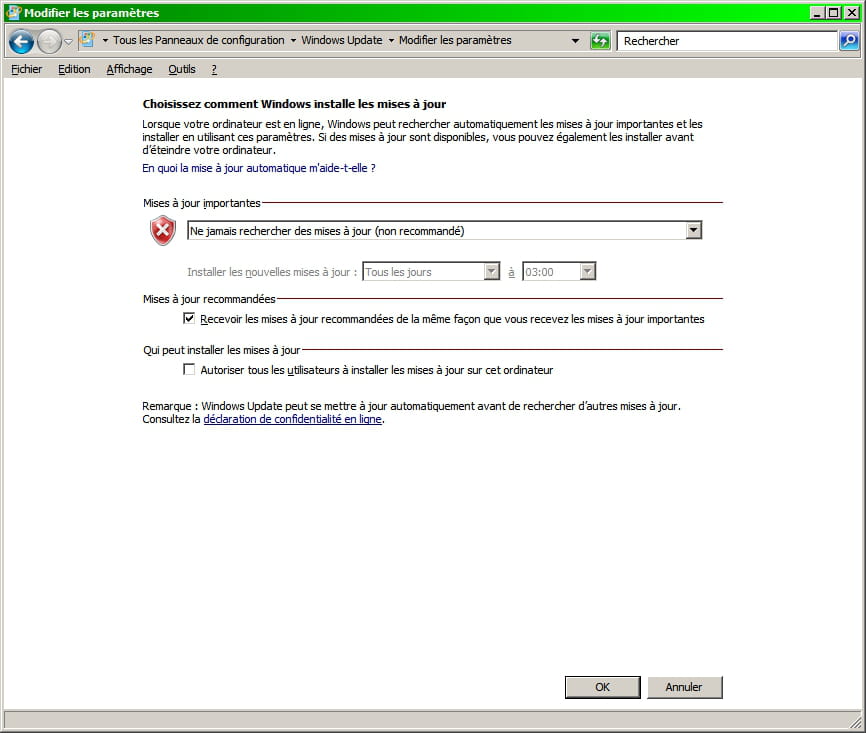Click heading 'Choisissez comment Windows installe les mises à jour'
This screenshot has width=866, height=733.
[294, 104]
